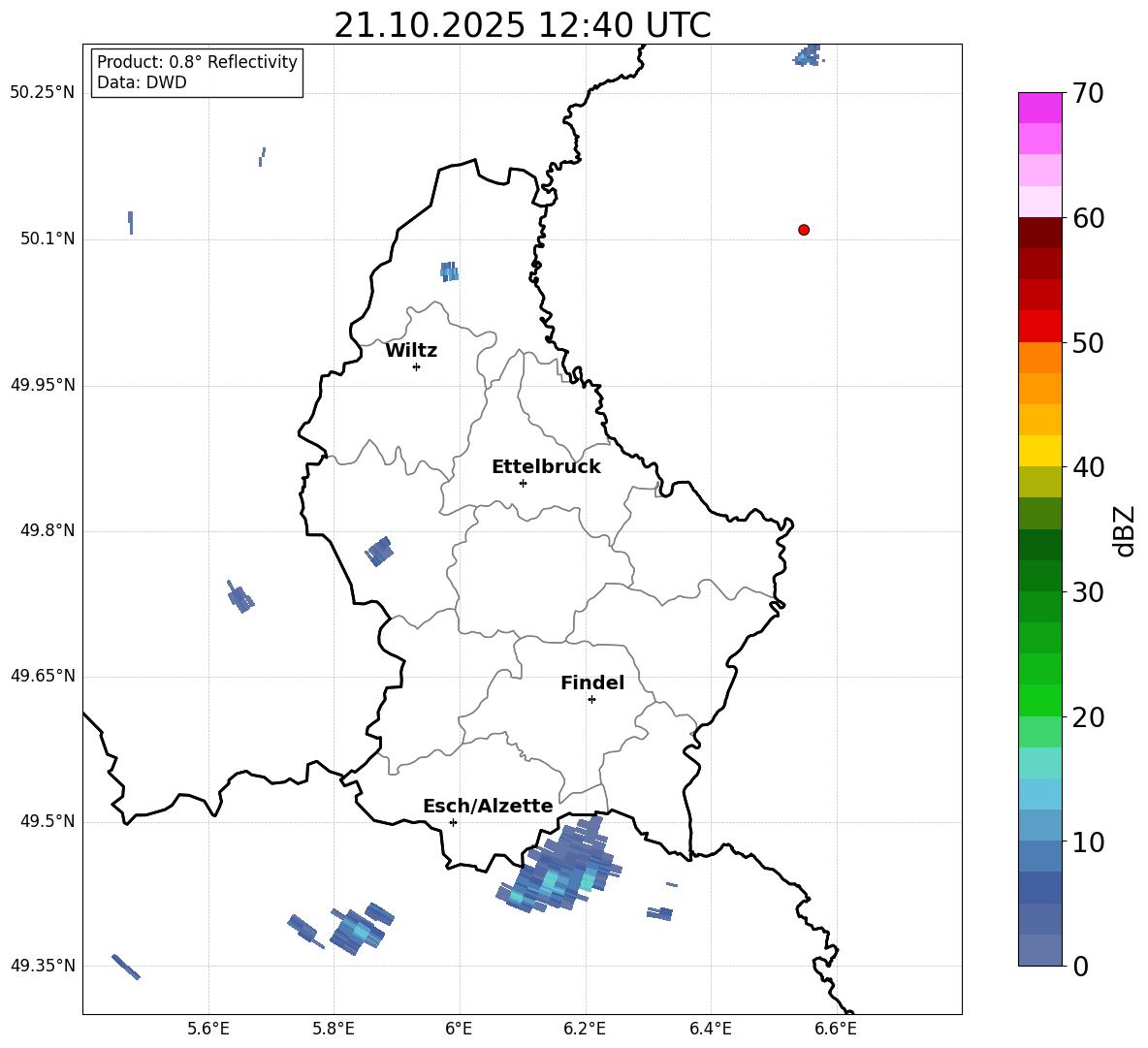Click the bright green colorbar segment at 20
Image resolution: width=1148 pixels, height=1048 pixels.
pos(1039,701)
